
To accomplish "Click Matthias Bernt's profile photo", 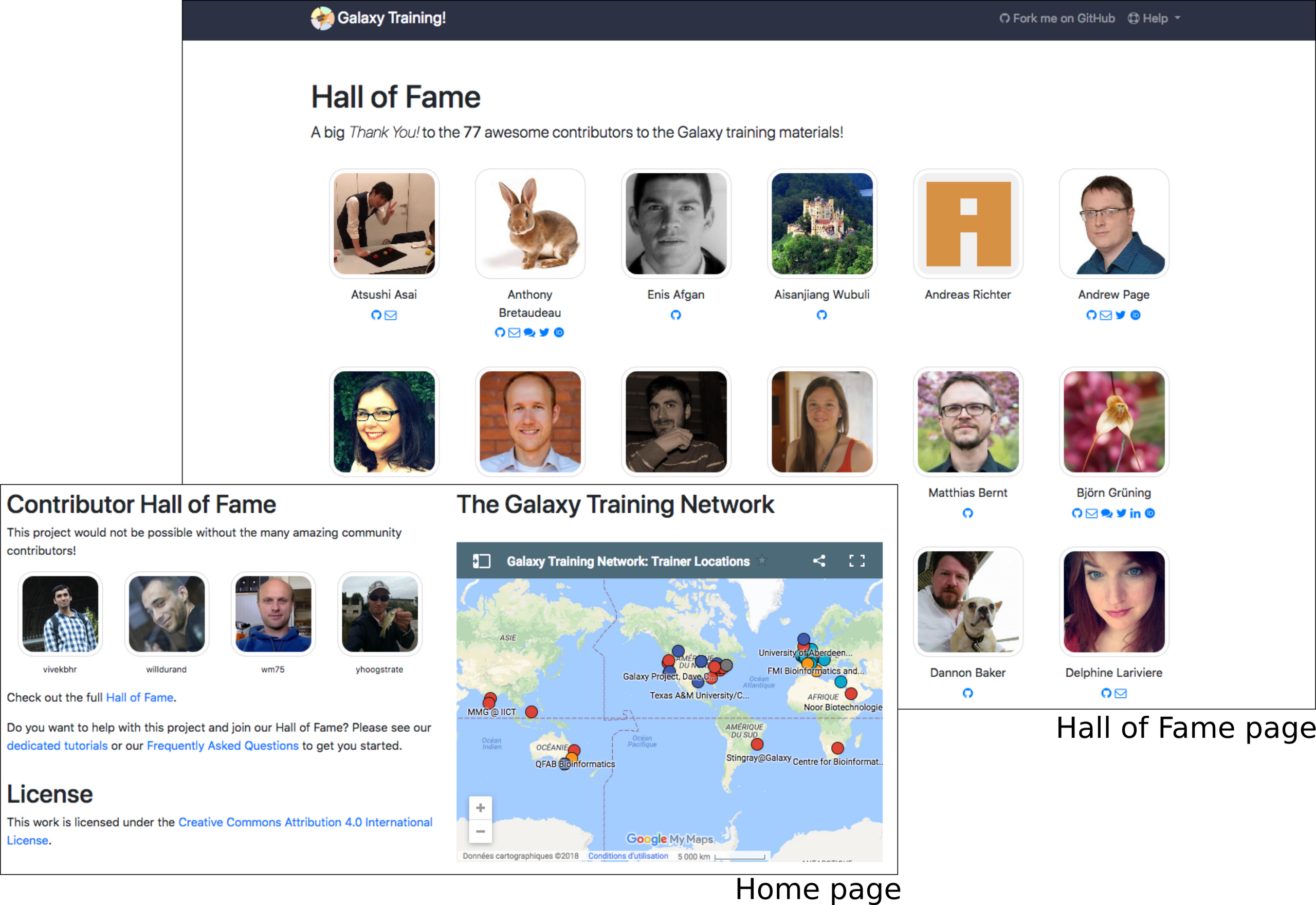I will point(968,422).
